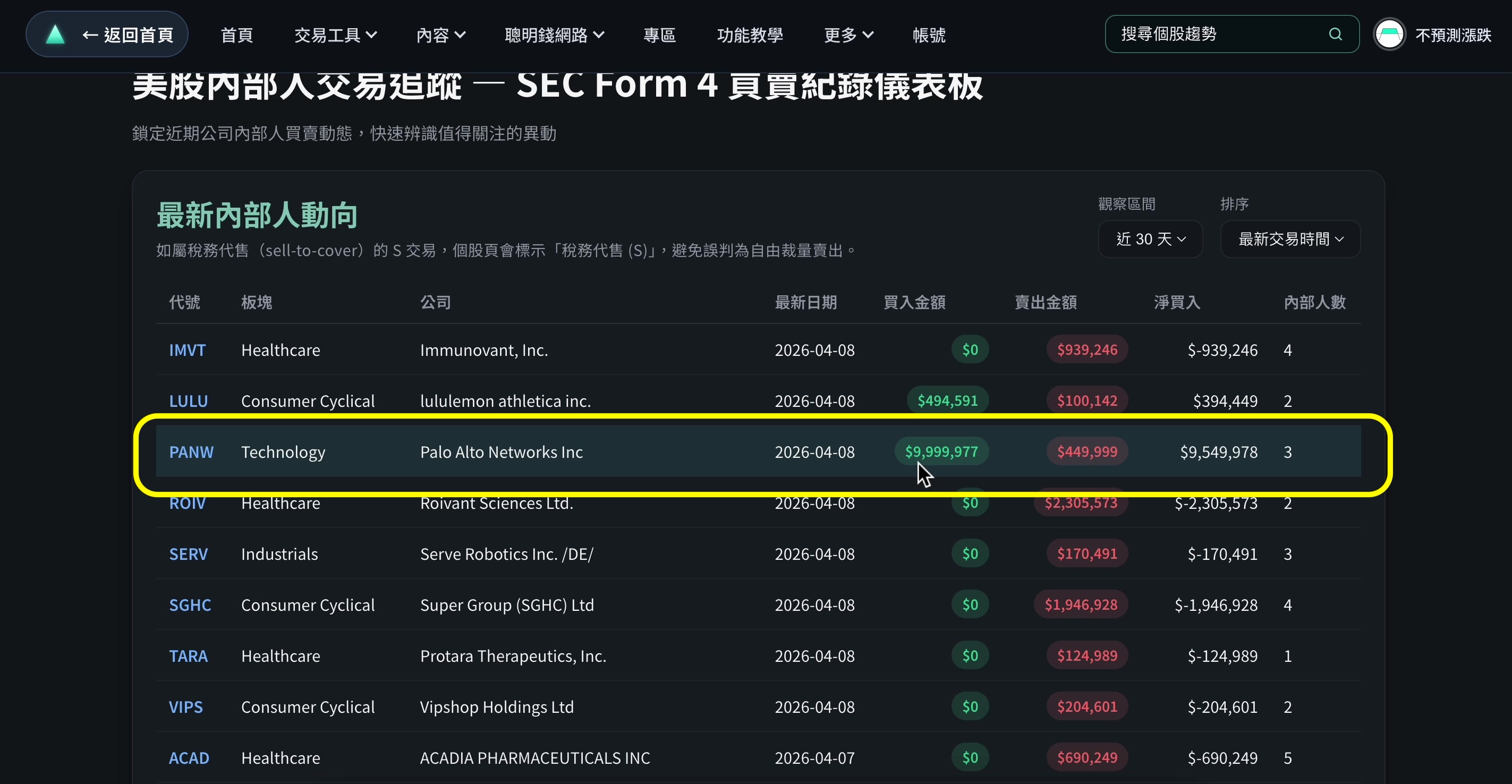Click Roivant Sciences Ltd. company name
The height and width of the screenshot is (784, 1512).
coord(497,503)
